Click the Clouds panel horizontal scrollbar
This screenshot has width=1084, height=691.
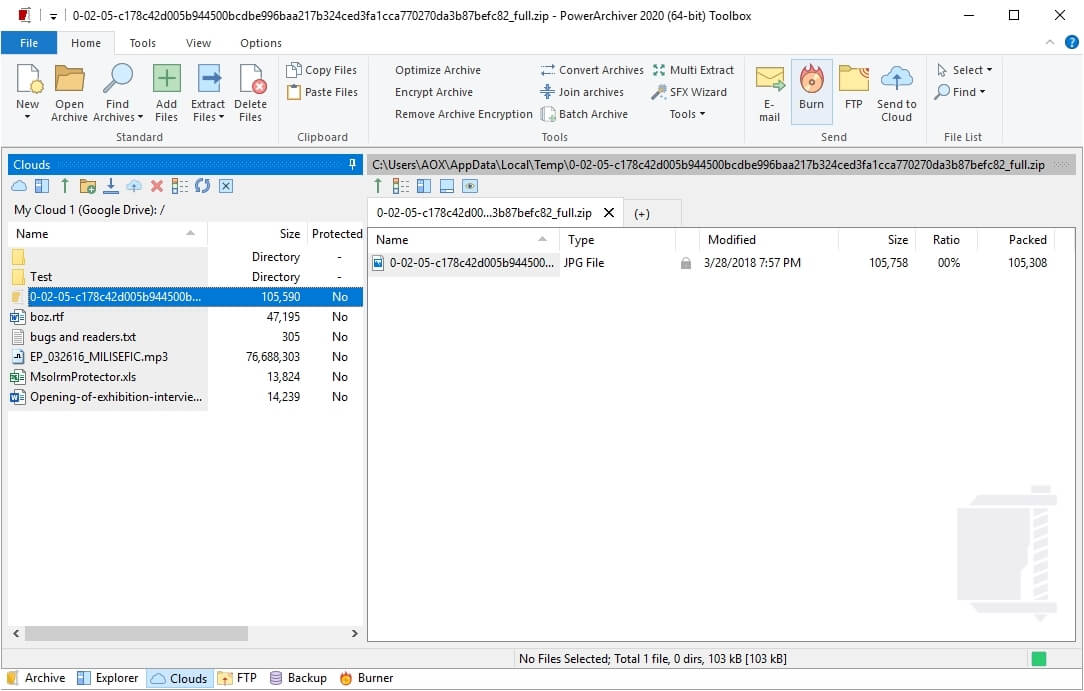pyautogui.click(x=136, y=633)
